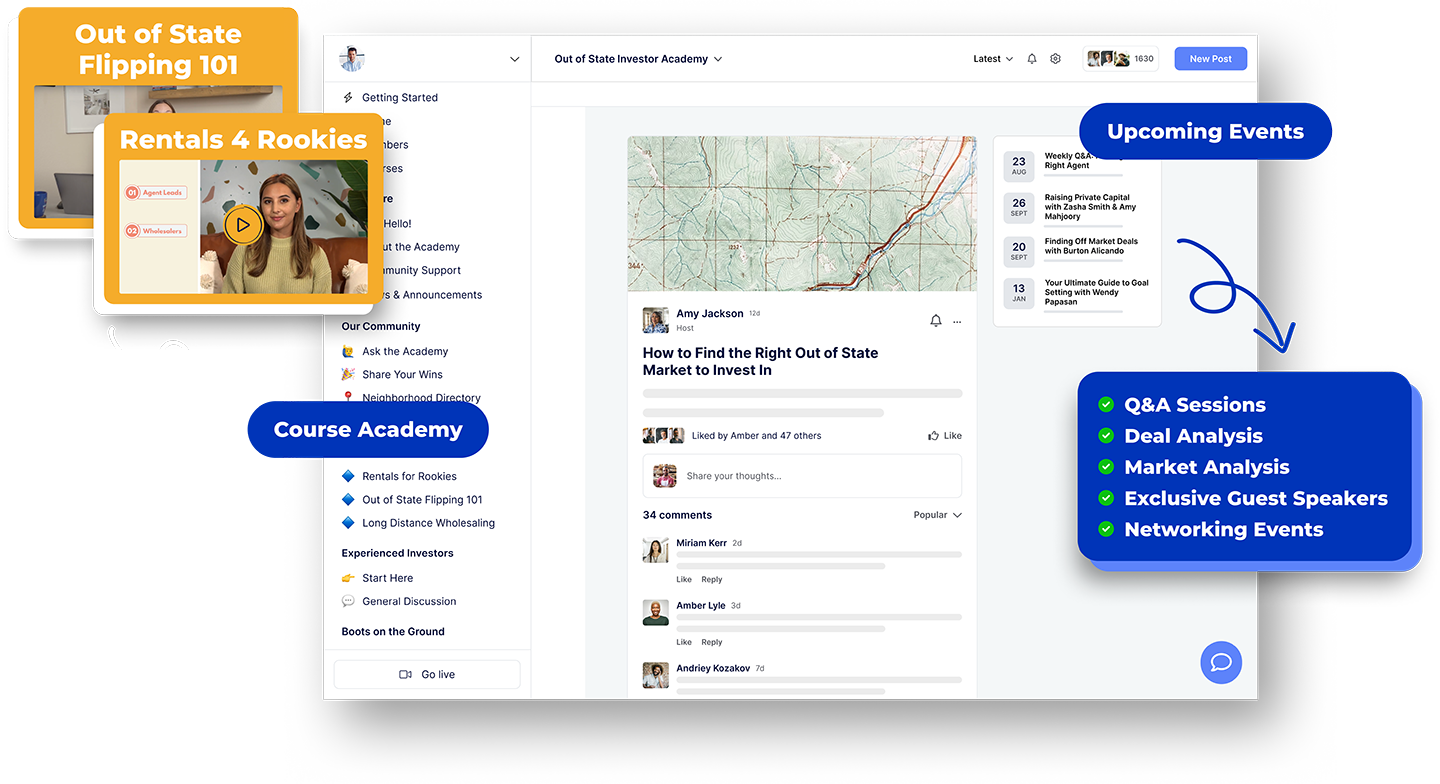Open the blue chat bubble button
This screenshot has width=1440, height=784.
1221,662
